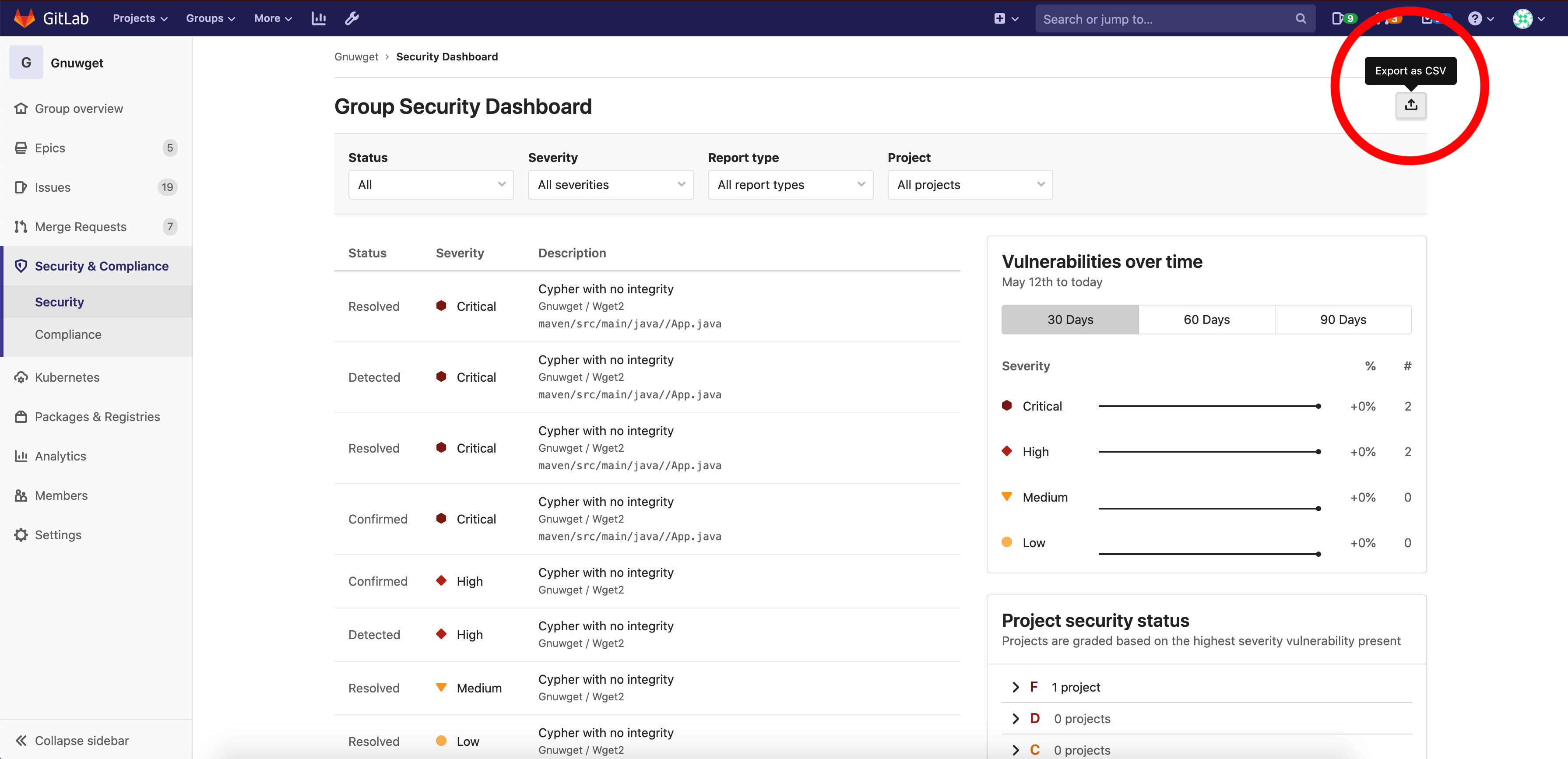Switch chart to 90 Days
The width and height of the screenshot is (1568, 759).
click(1342, 320)
